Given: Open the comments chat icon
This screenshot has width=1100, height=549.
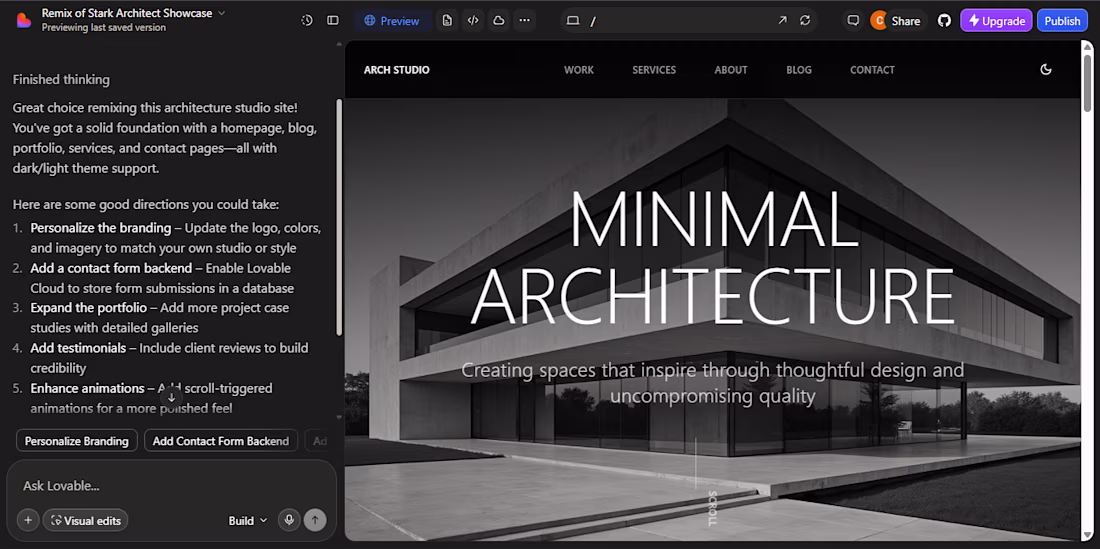Looking at the screenshot, I should point(853,21).
